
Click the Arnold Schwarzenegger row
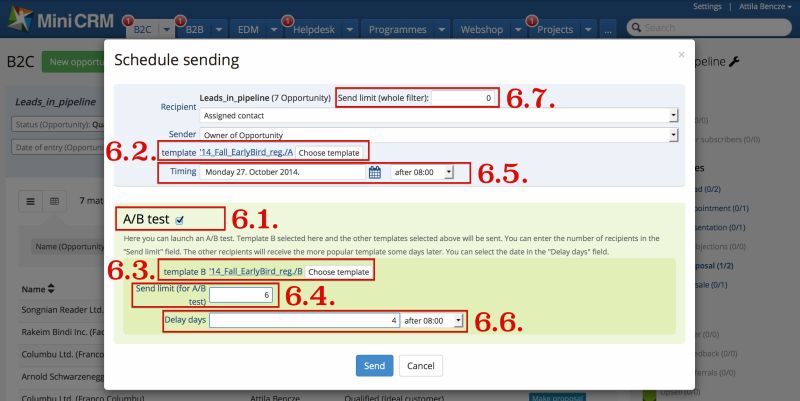63,377
